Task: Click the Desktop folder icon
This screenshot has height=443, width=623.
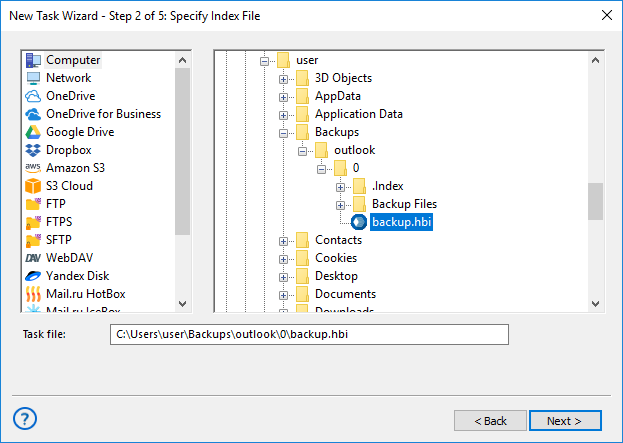Action: click(302, 276)
